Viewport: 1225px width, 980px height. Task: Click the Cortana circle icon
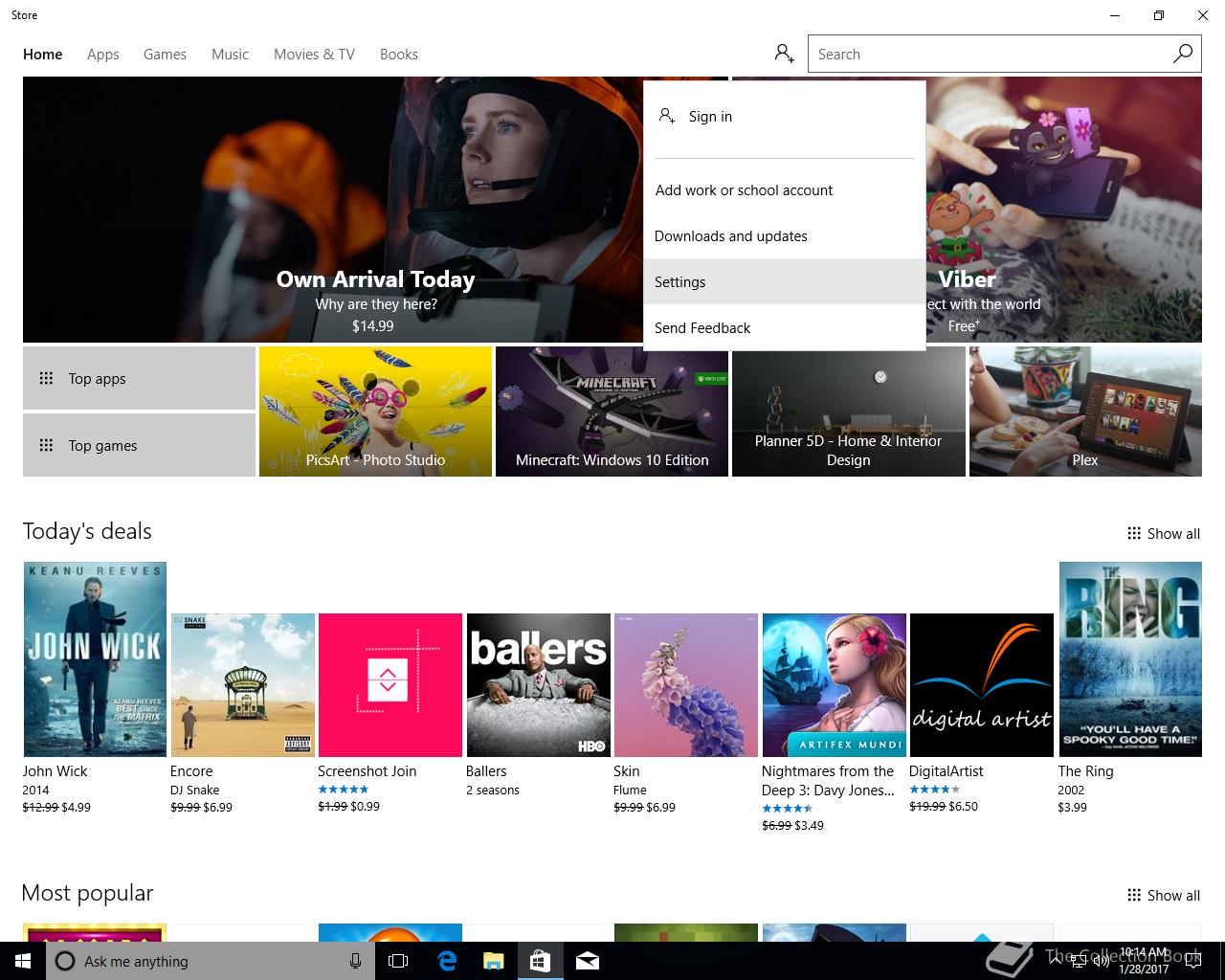point(65,961)
